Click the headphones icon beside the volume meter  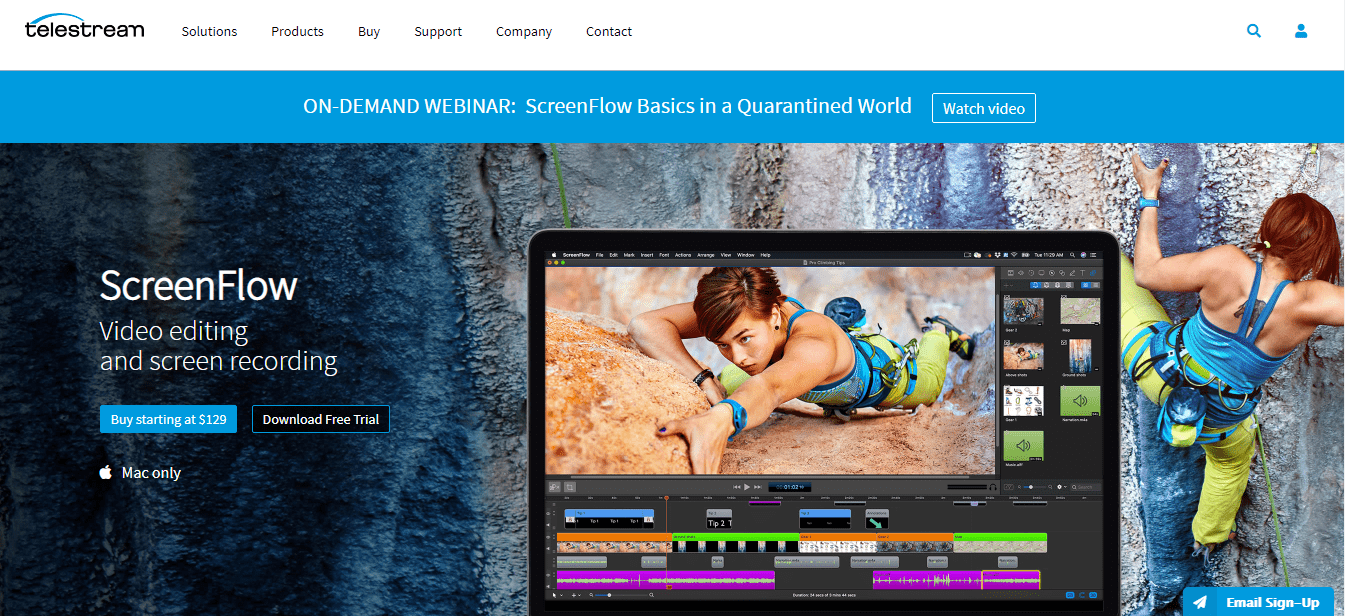click(x=991, y=487)
